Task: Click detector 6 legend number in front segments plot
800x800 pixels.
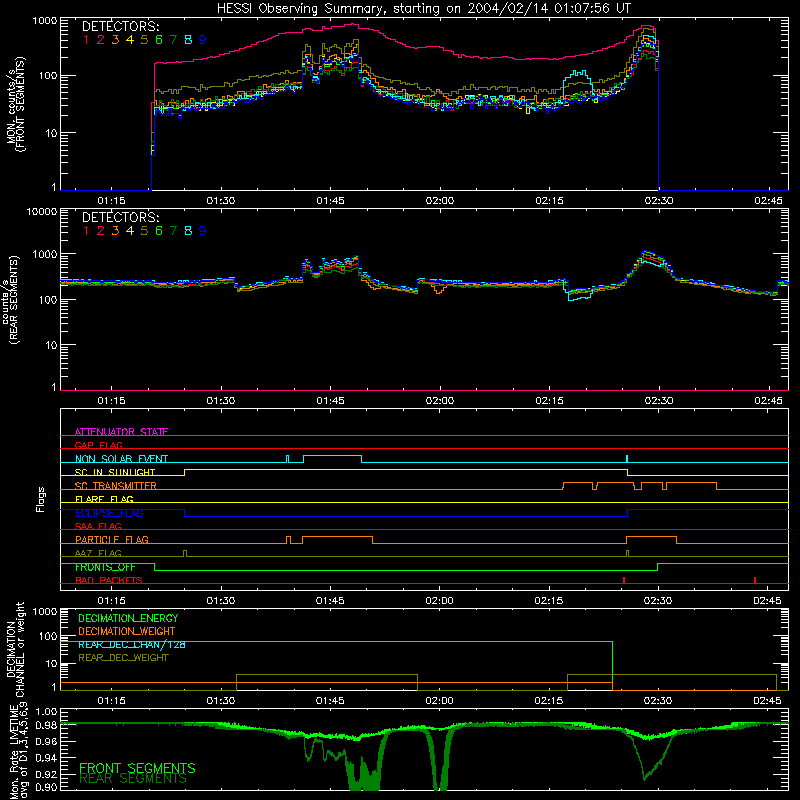Action: (159, 40)
